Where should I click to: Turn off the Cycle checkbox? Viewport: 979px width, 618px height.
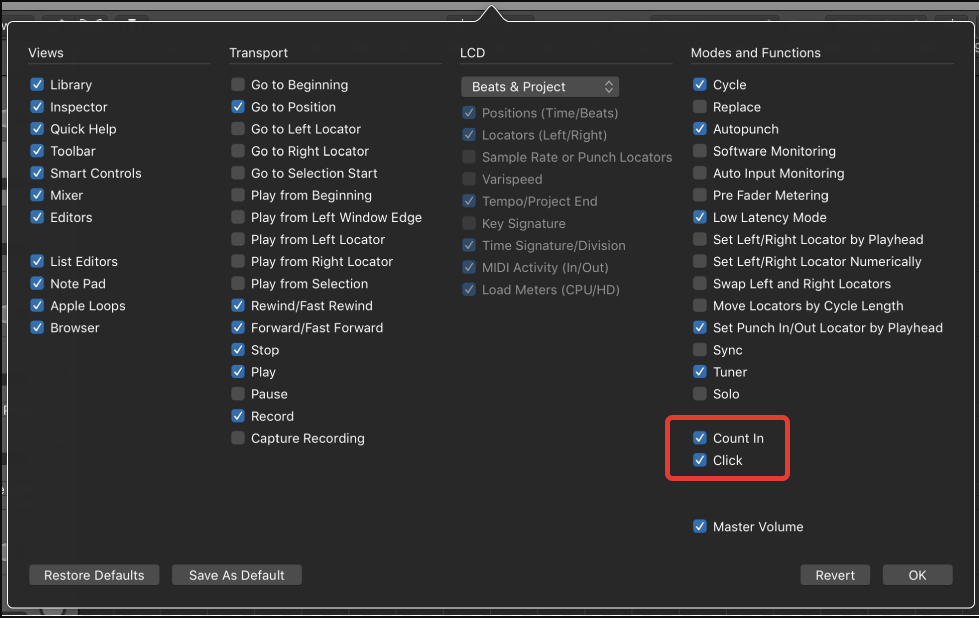coord(700,84)
